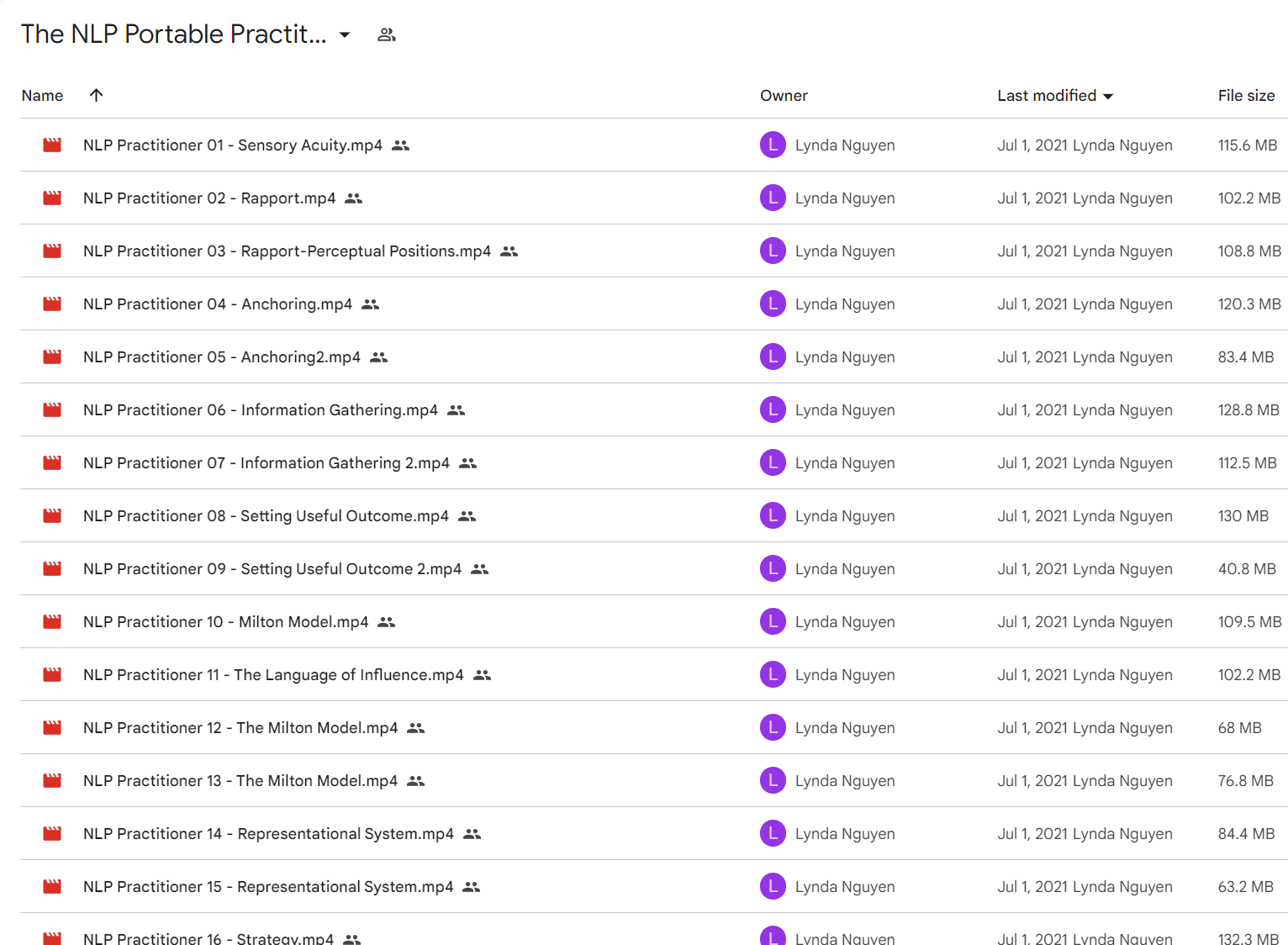This screenshot has height=945, width=1288.
Task: Click The NLP Portable Practit... folder title
Action: click(x=174, y=34)
